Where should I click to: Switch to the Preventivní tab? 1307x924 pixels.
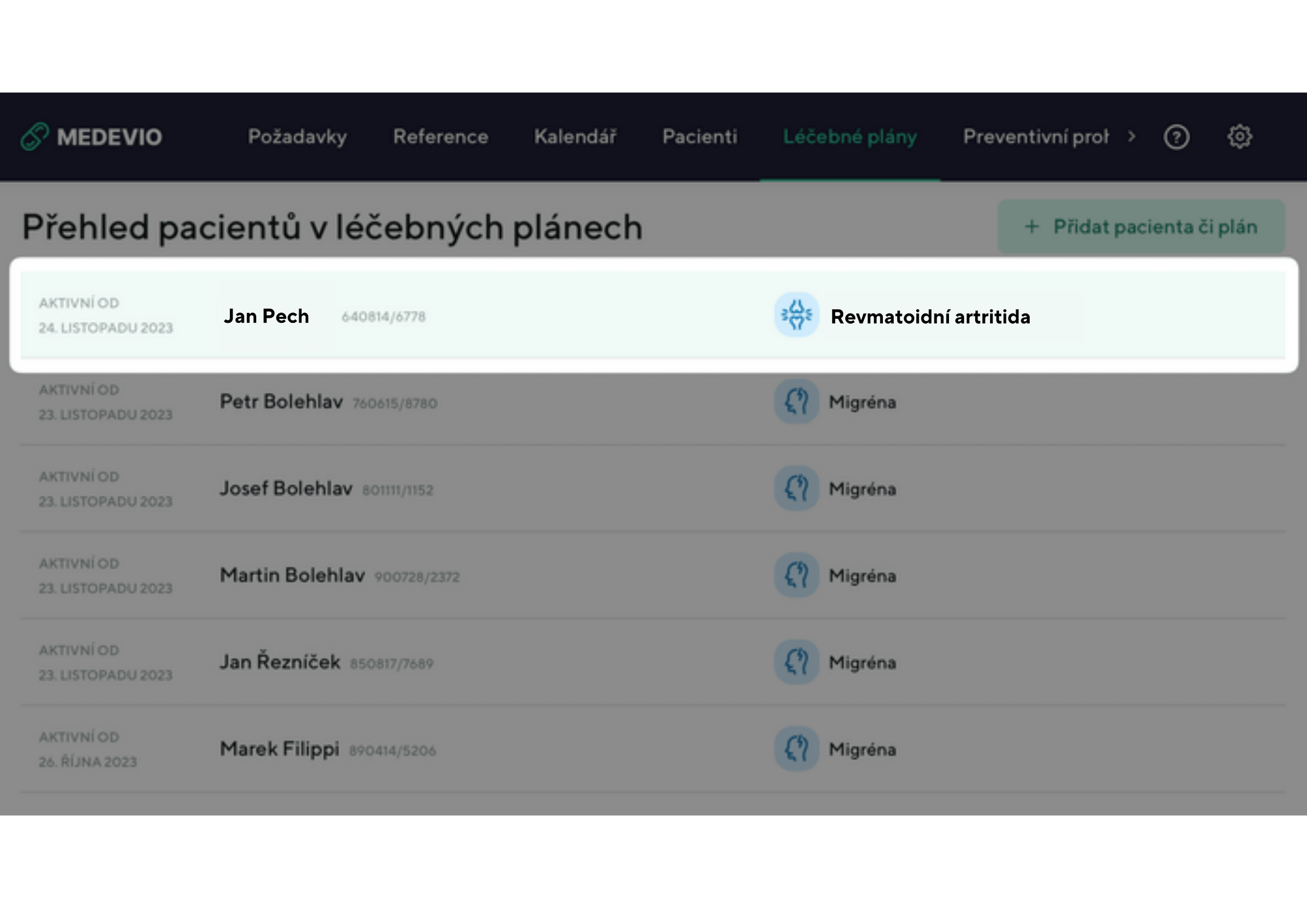(1035, 137)
